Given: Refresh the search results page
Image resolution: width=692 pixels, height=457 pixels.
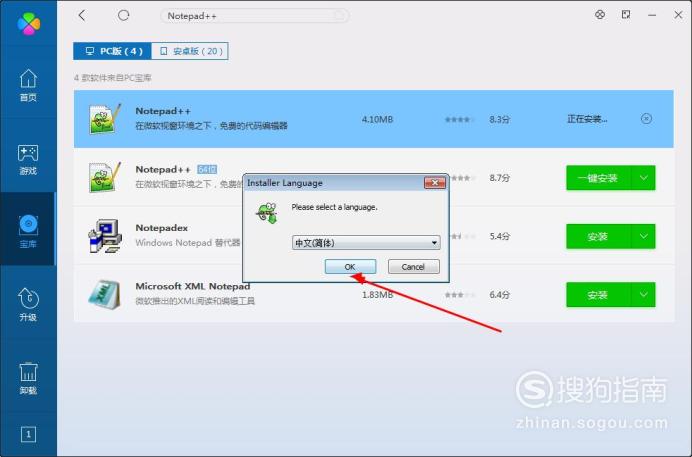Looking at the screenshot, I should click(124, 15).
